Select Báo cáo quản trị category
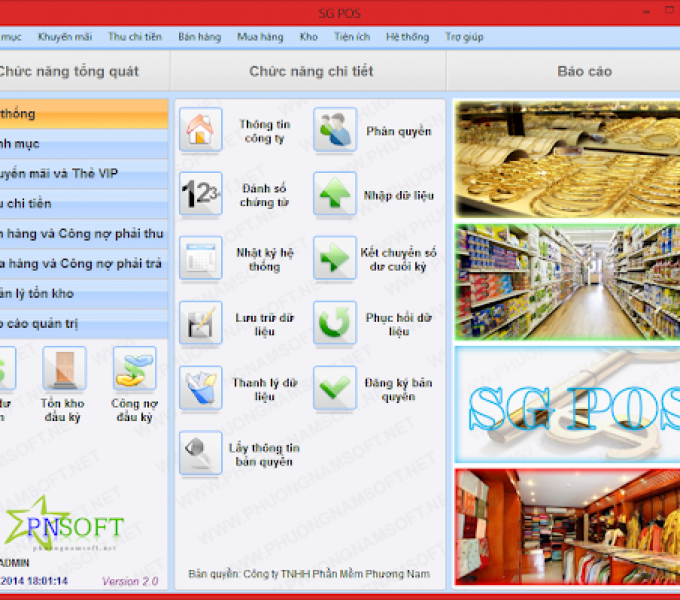 click(84, 324)
